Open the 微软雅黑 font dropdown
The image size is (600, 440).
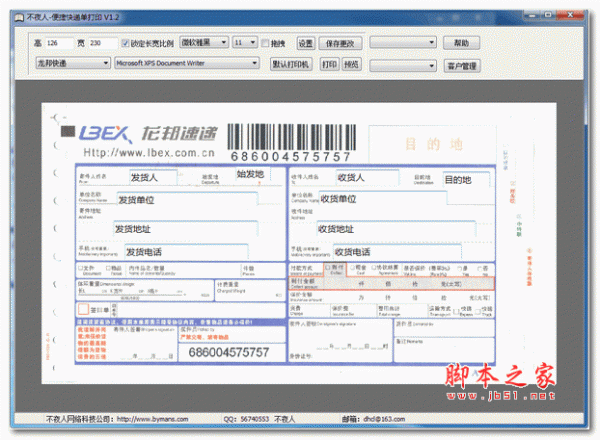[x=204, y=42]
